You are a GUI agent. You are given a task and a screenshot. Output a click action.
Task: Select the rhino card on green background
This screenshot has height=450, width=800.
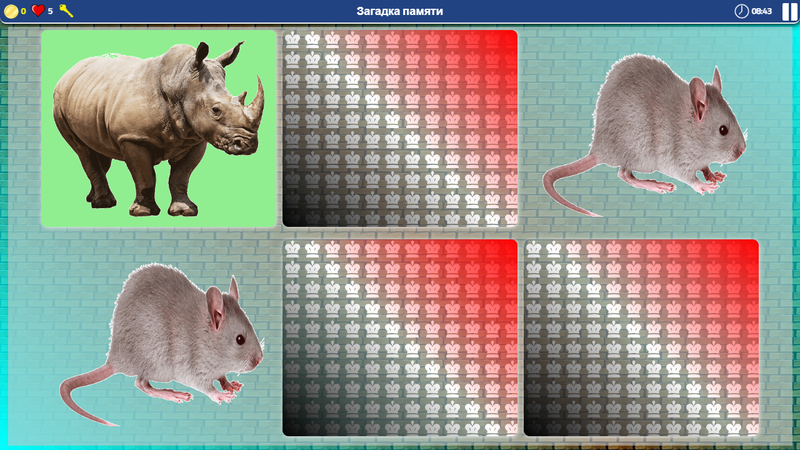pos(158,128)
